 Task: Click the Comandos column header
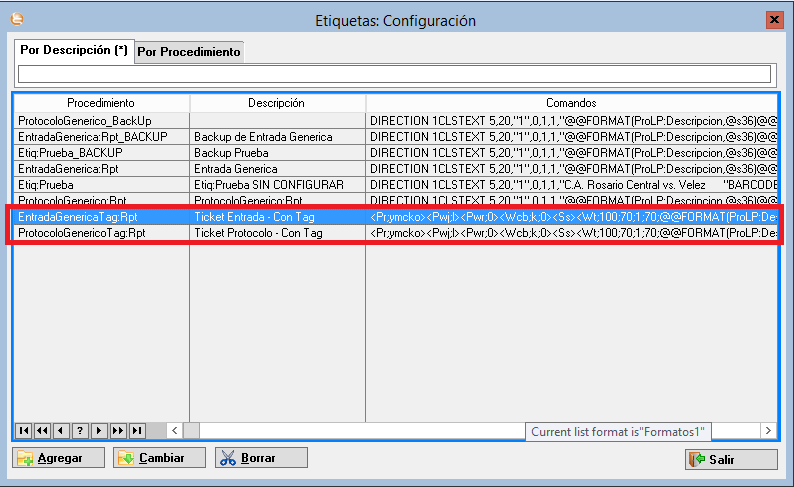tap(570, 103)
